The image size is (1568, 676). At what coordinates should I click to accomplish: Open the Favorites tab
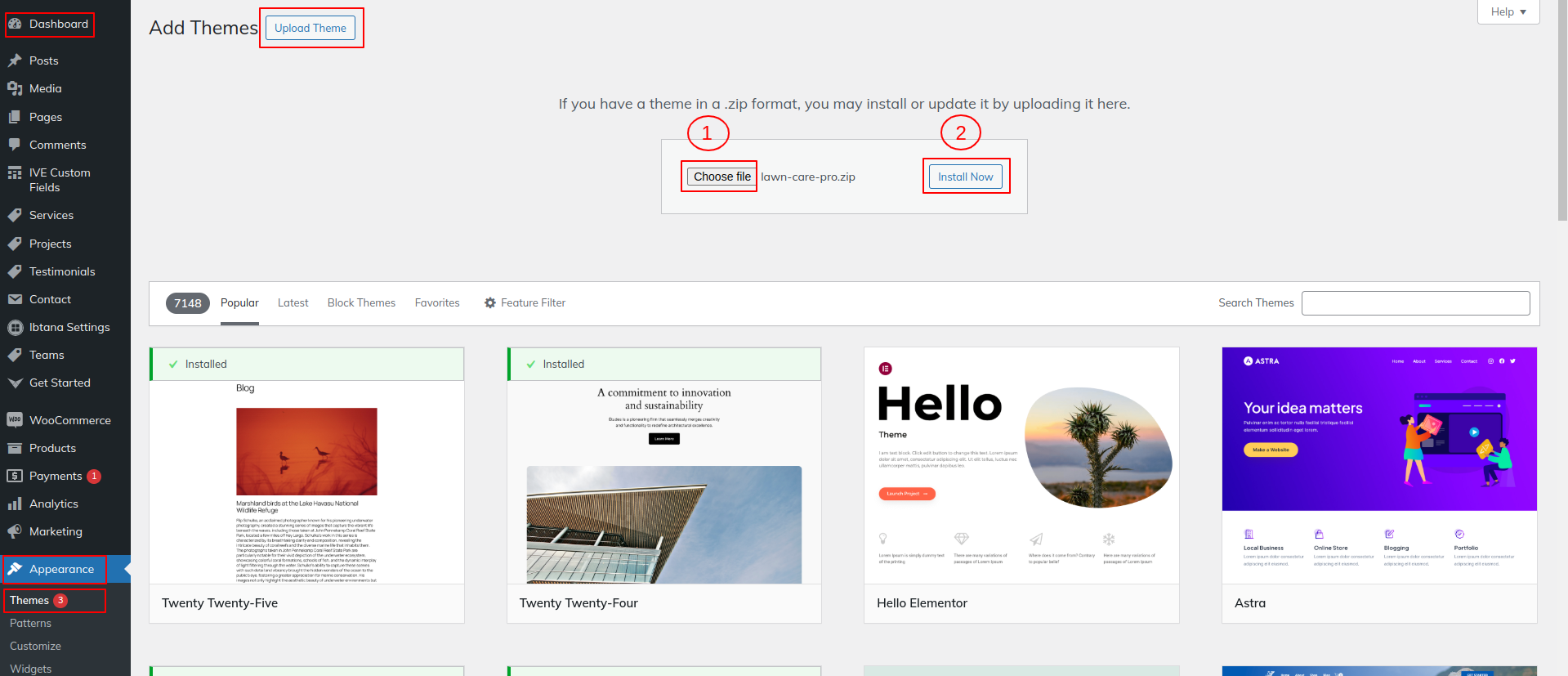[x=437, y=302]
